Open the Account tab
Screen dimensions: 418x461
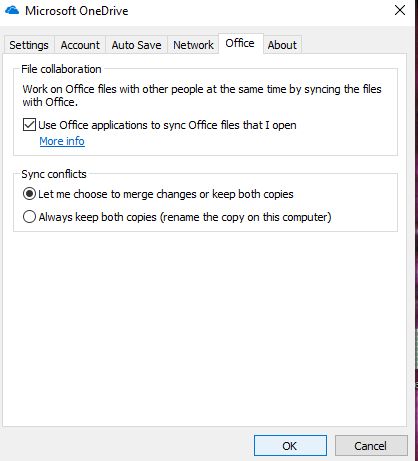pyautogui.click(x=80, y=45)
